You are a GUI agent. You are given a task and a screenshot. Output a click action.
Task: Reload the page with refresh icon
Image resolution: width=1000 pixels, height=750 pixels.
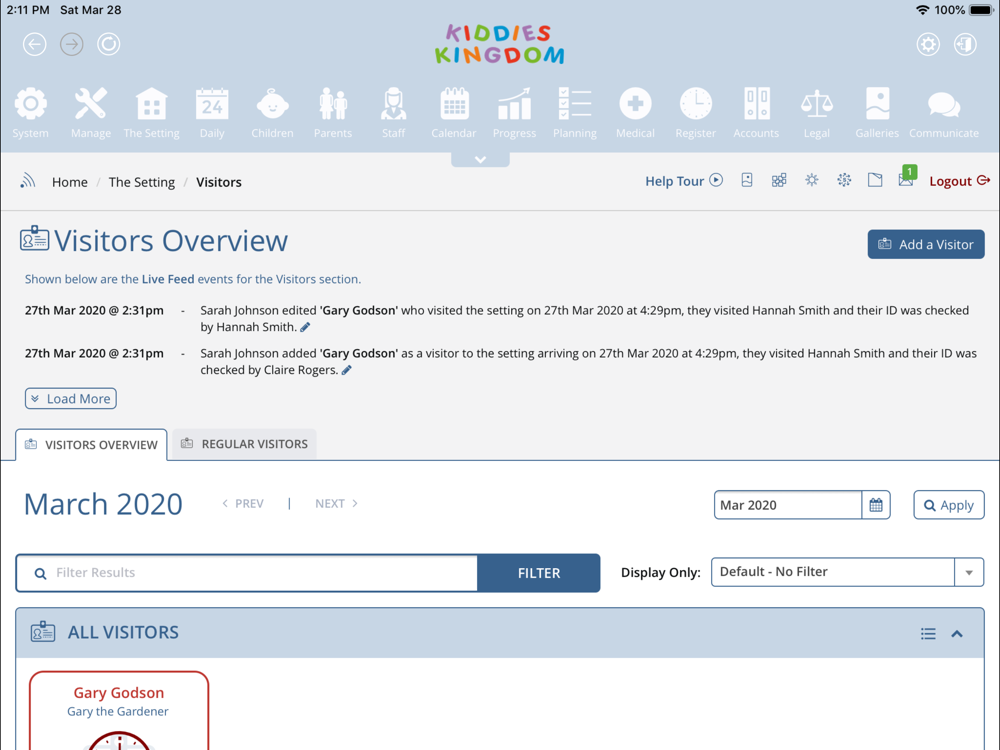(108, 44)
